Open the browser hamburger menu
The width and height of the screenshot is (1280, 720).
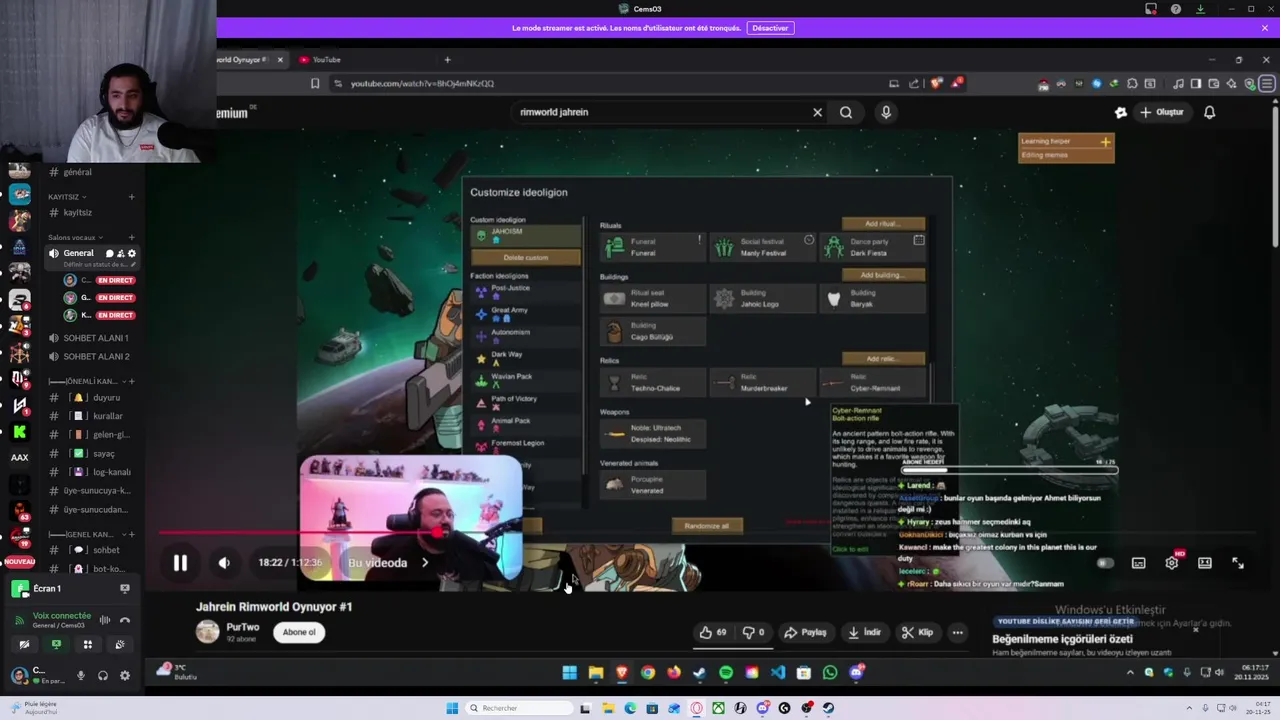pyautogui.click(x=1267, y=84)
